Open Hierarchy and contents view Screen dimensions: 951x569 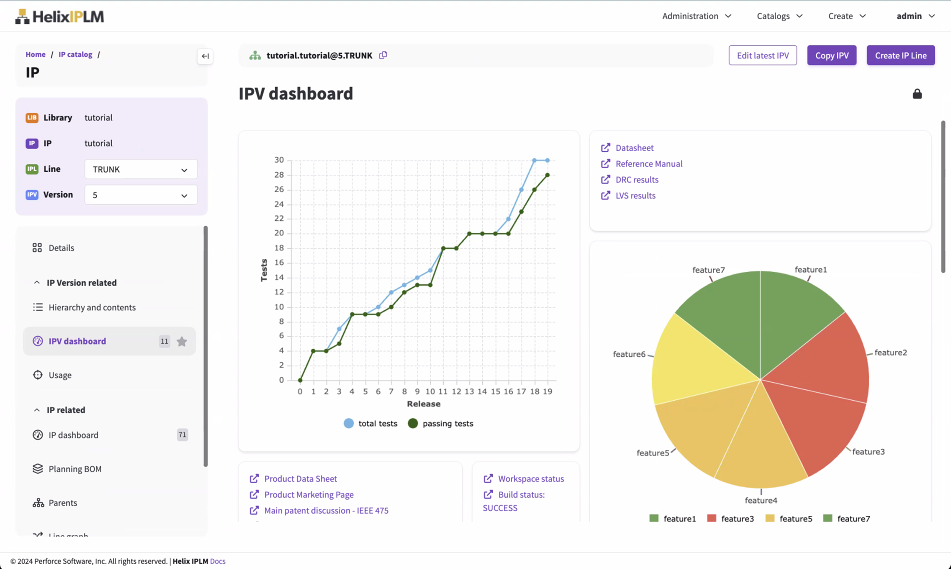(x=92, y=308)
